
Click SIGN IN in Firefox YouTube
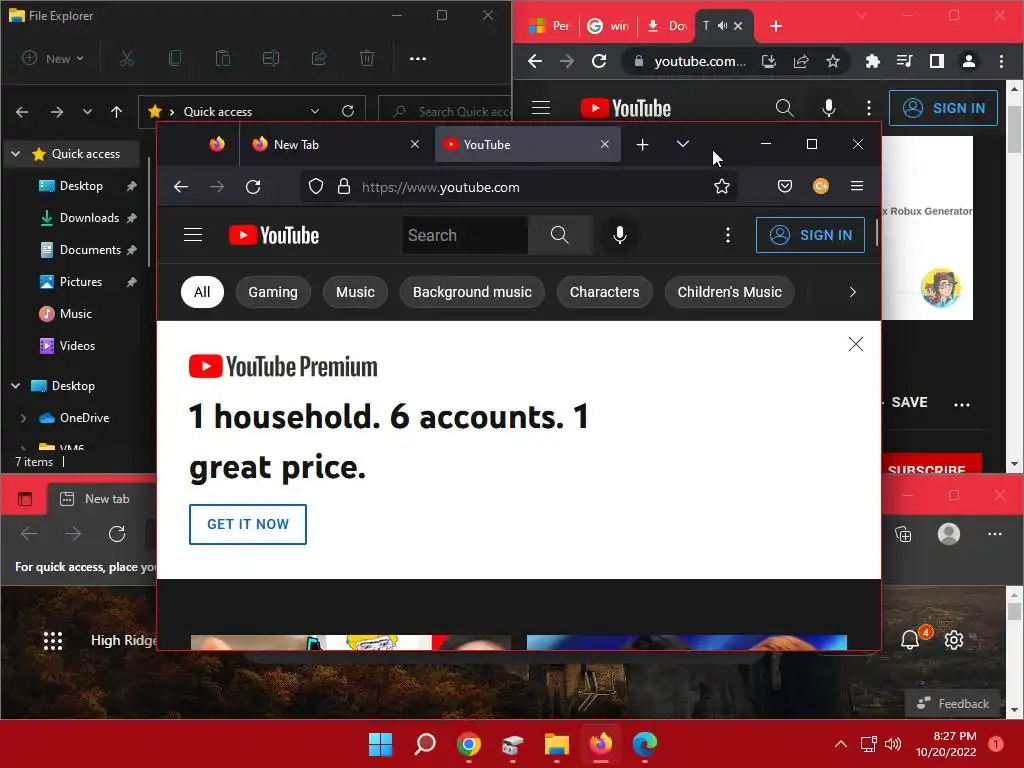coord(810,235)
